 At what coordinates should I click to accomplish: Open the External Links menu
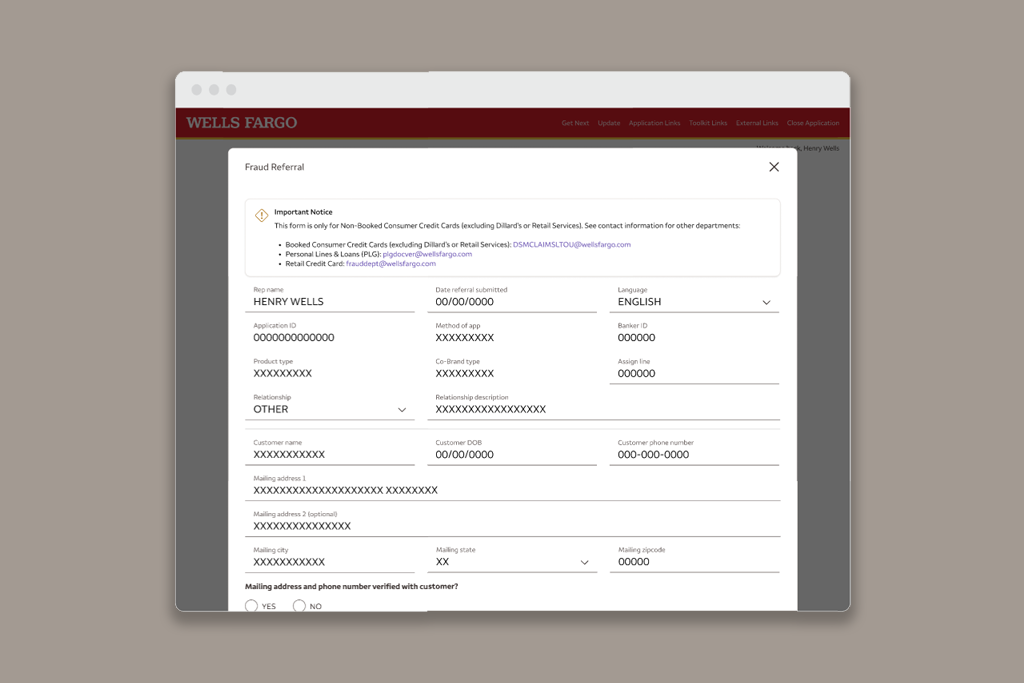tap(757, 123)
